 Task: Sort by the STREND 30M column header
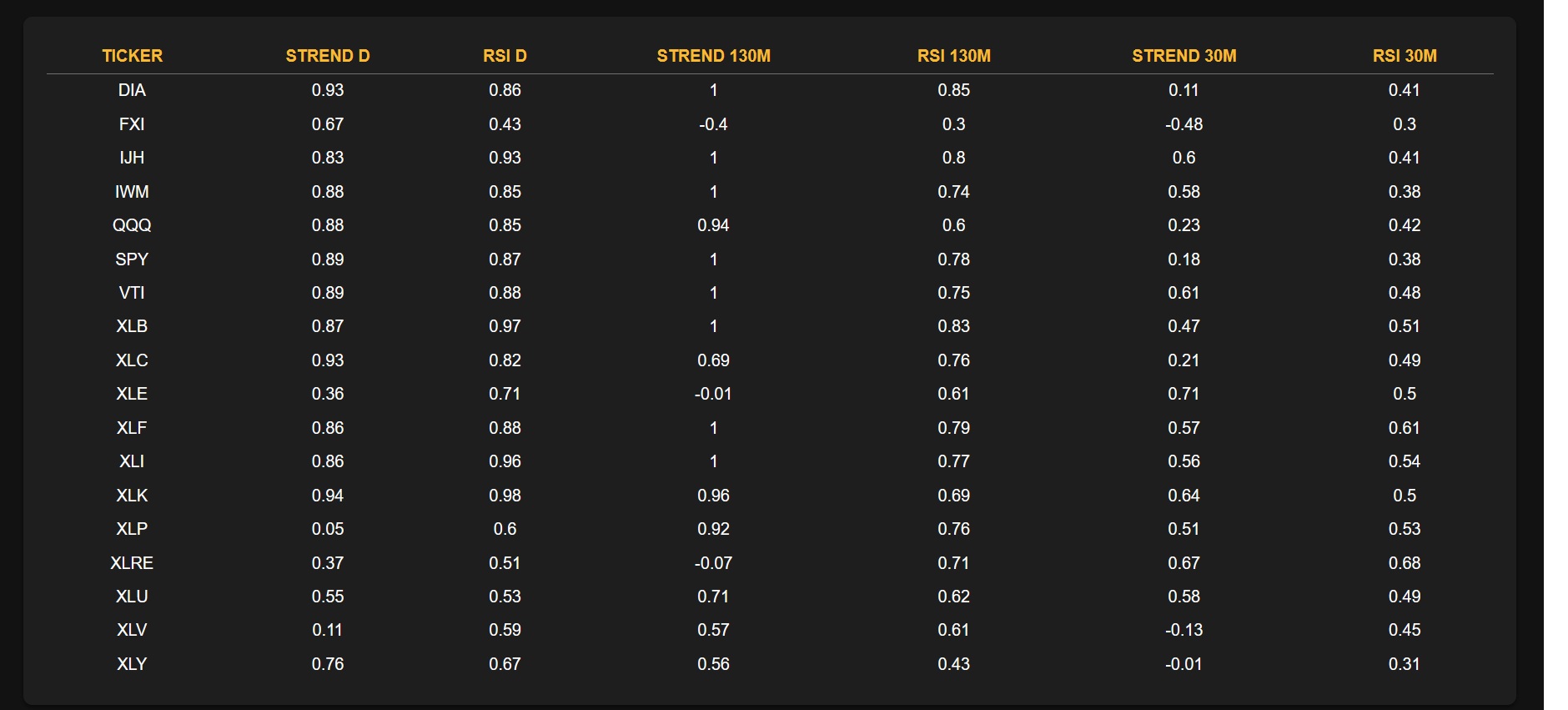pos(1184,56)
